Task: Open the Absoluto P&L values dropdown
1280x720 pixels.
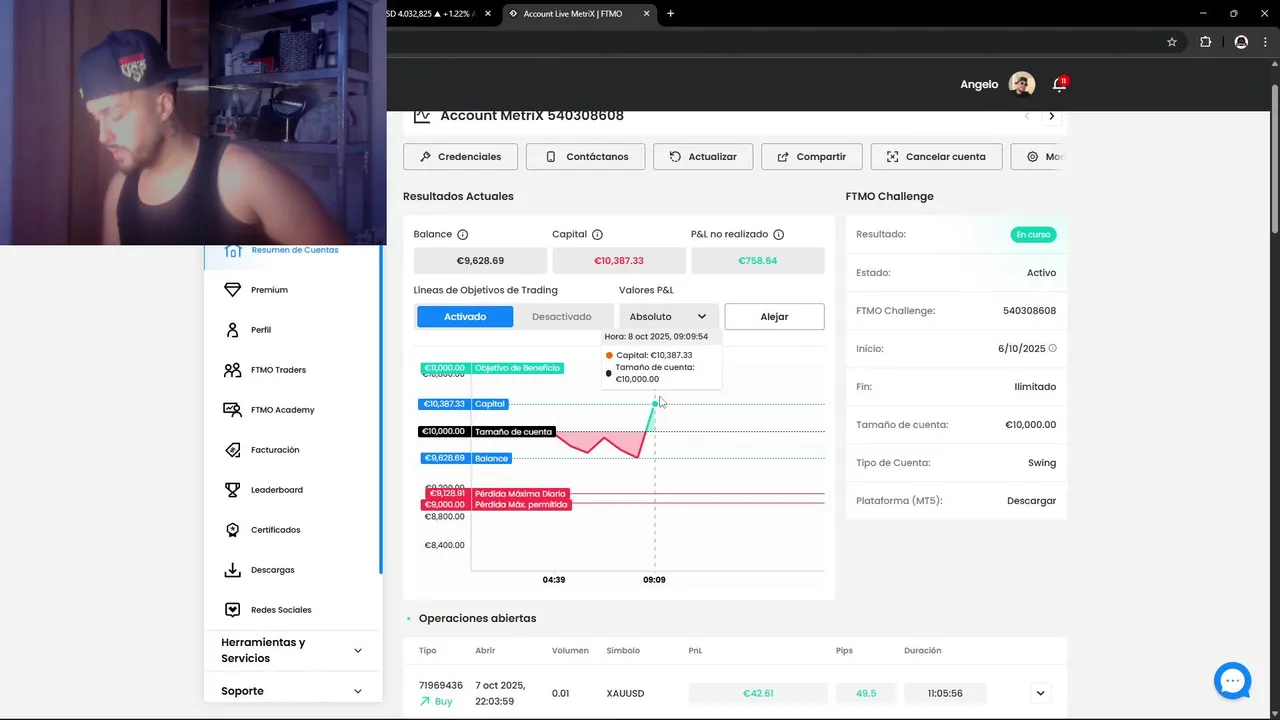Action: [x=667, y=317]
